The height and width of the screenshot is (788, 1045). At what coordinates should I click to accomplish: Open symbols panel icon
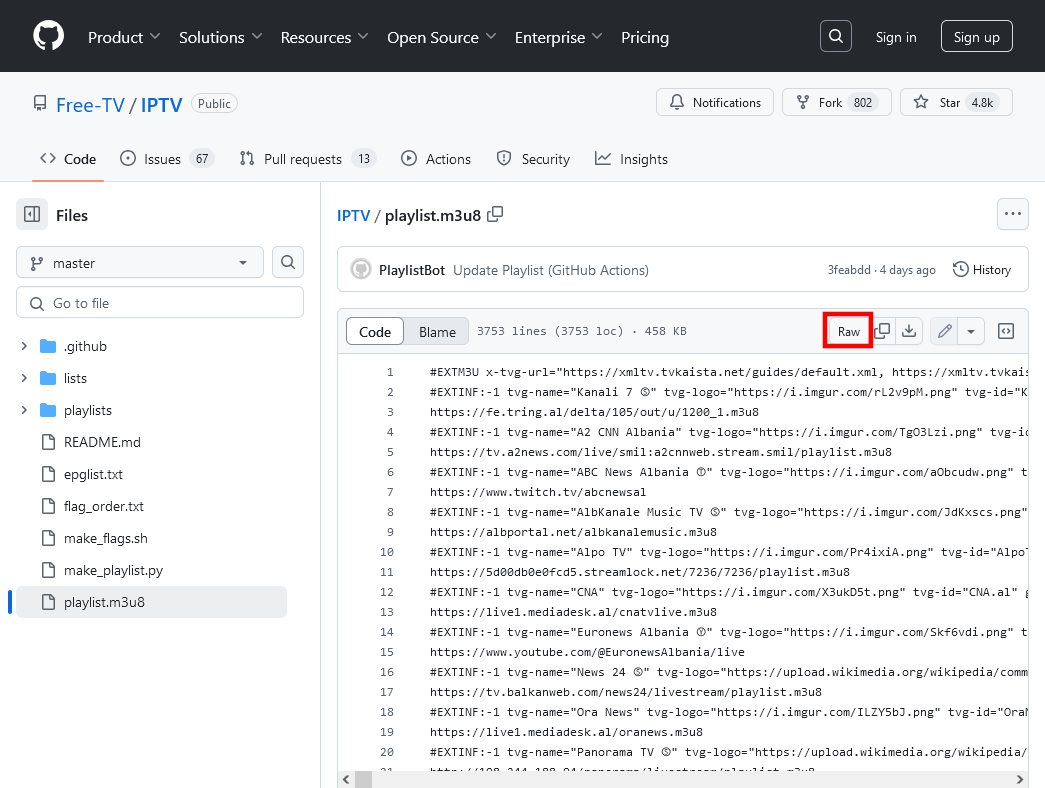pyautogui.click(x=1006, y=331)
